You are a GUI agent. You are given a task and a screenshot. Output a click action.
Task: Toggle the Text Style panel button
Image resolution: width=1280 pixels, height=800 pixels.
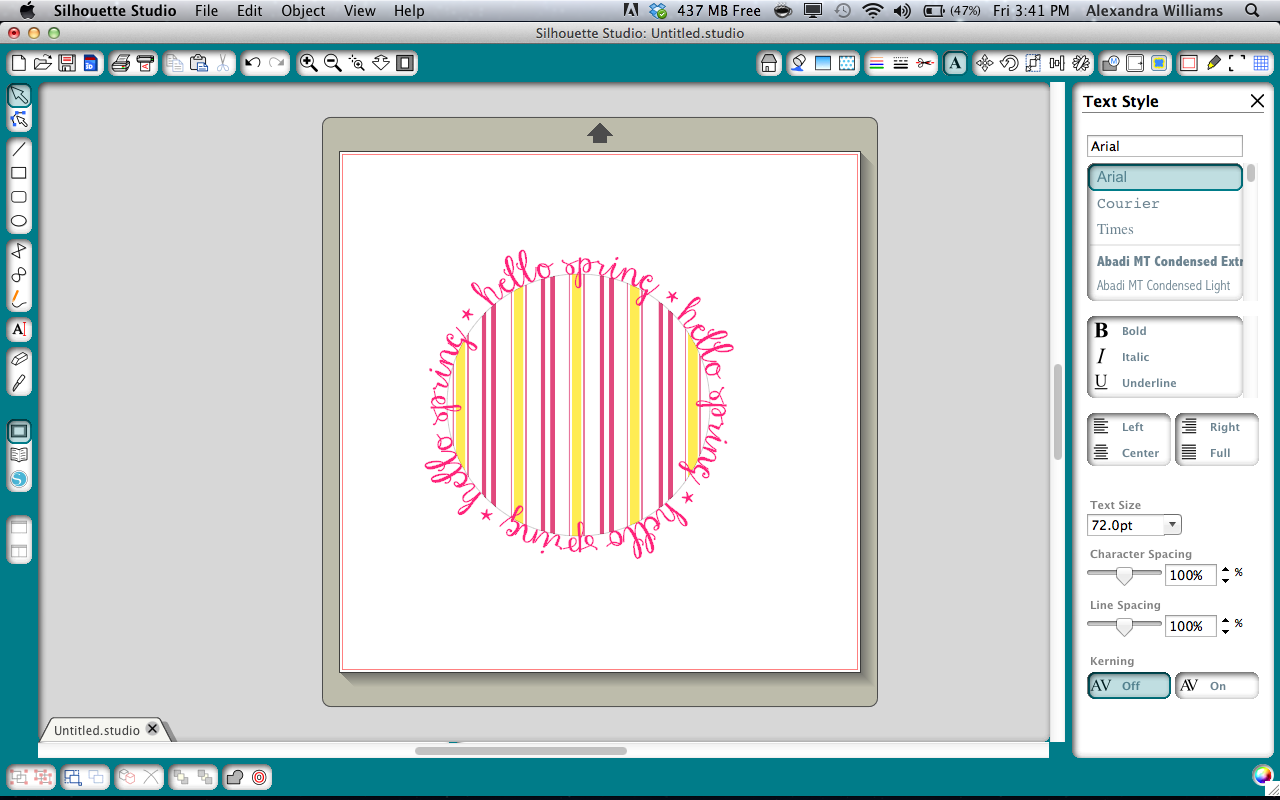[955, 63]
